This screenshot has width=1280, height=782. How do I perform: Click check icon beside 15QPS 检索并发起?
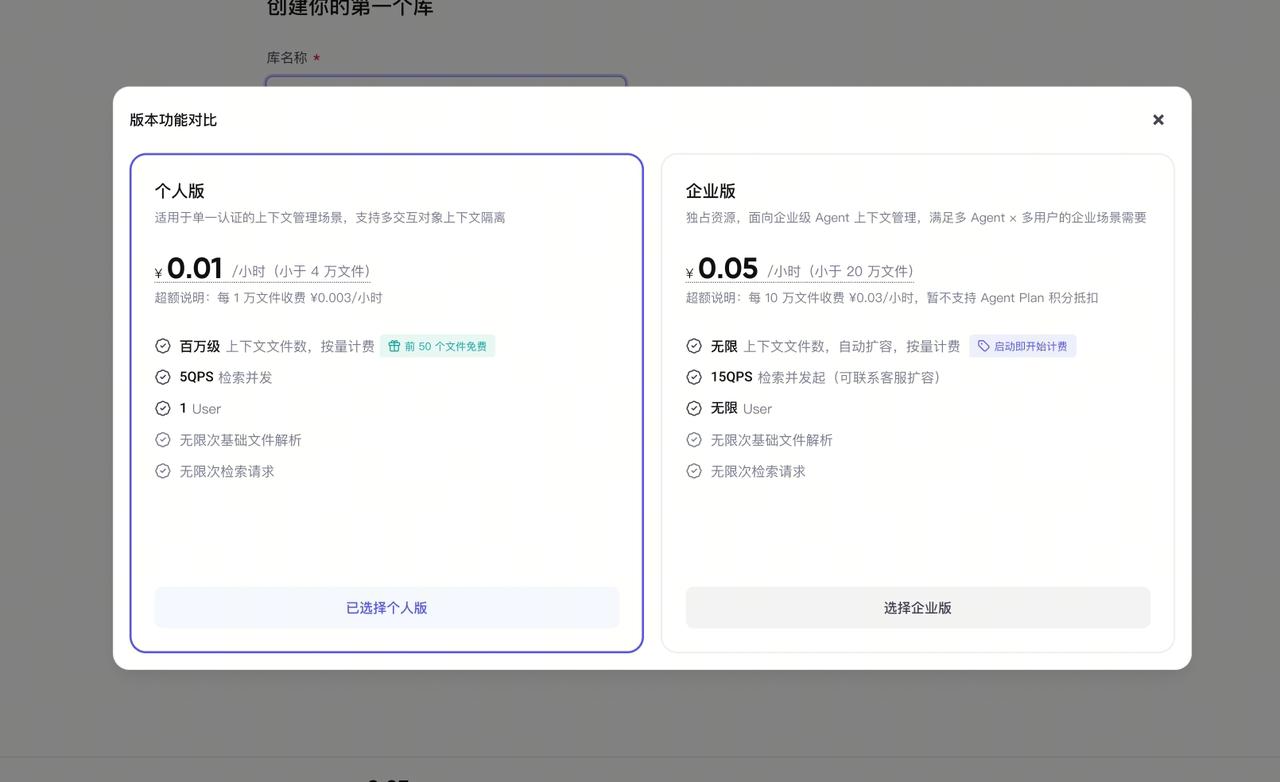(694, 377)
